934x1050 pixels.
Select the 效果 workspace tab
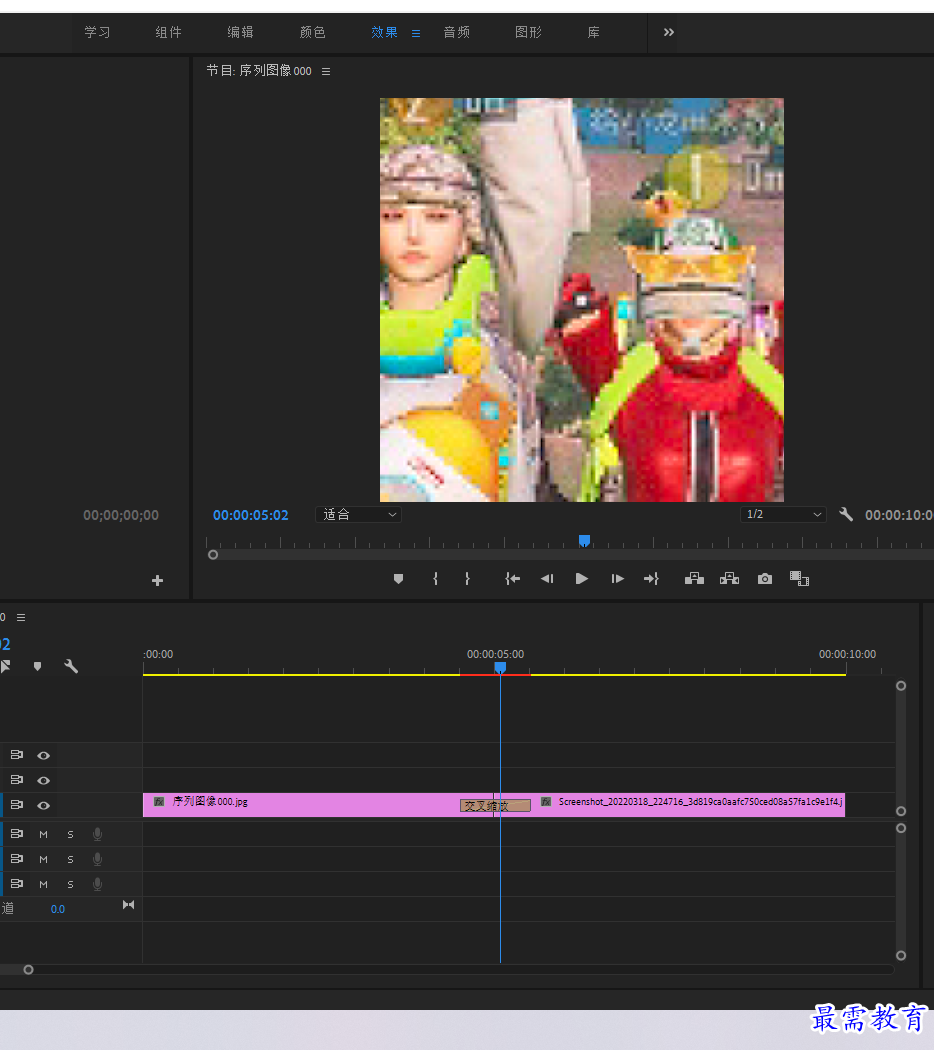click(x=384, y=32)
